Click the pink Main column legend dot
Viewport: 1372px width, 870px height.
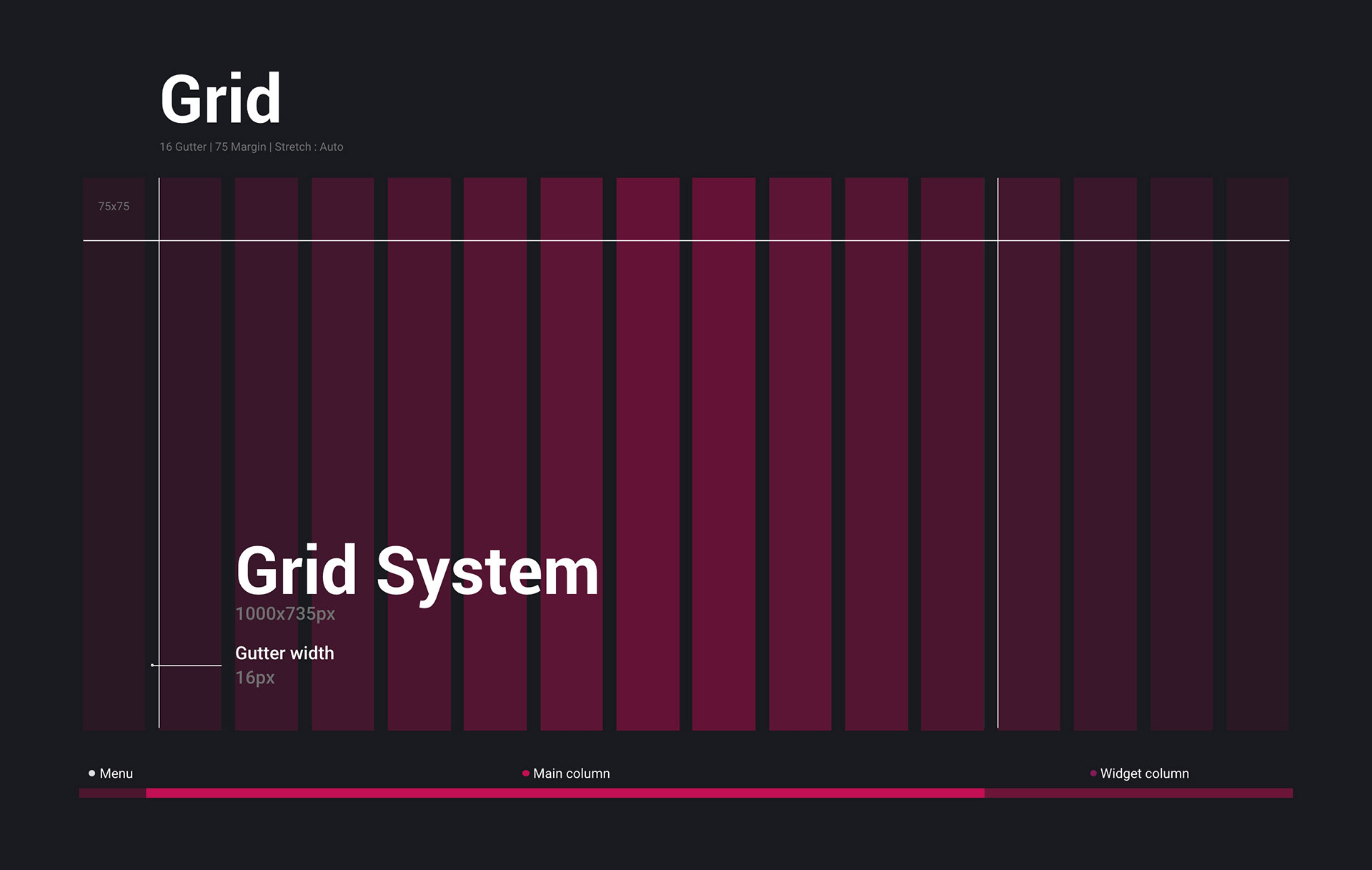(526, 773)
